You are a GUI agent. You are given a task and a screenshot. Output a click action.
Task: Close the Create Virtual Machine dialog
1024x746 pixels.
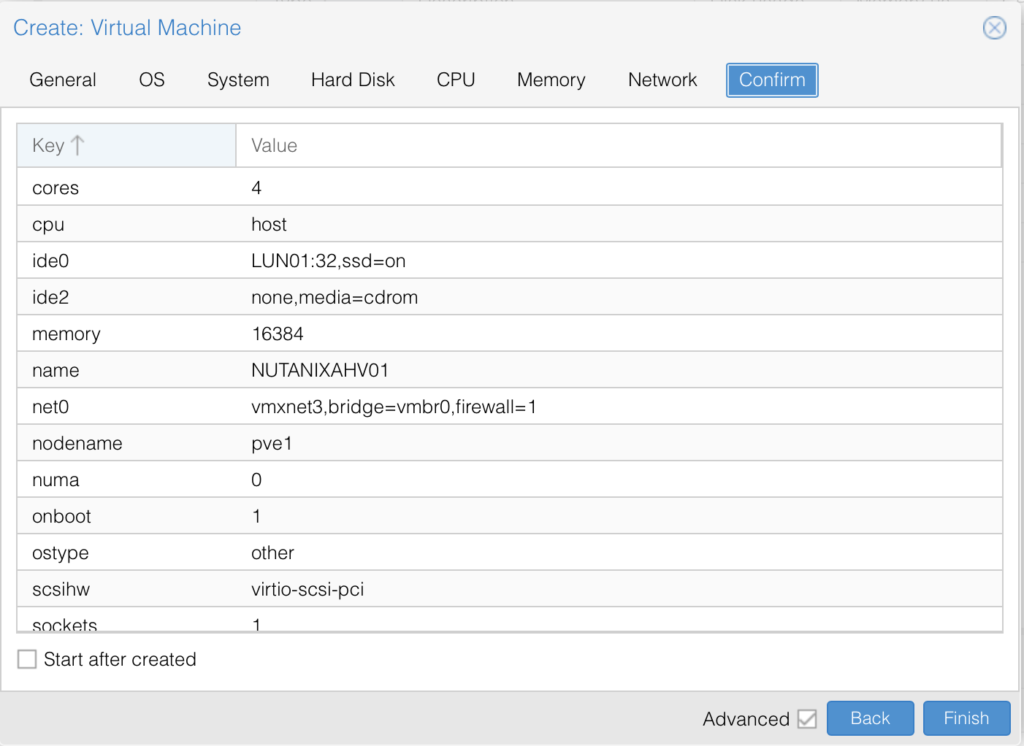994,27
